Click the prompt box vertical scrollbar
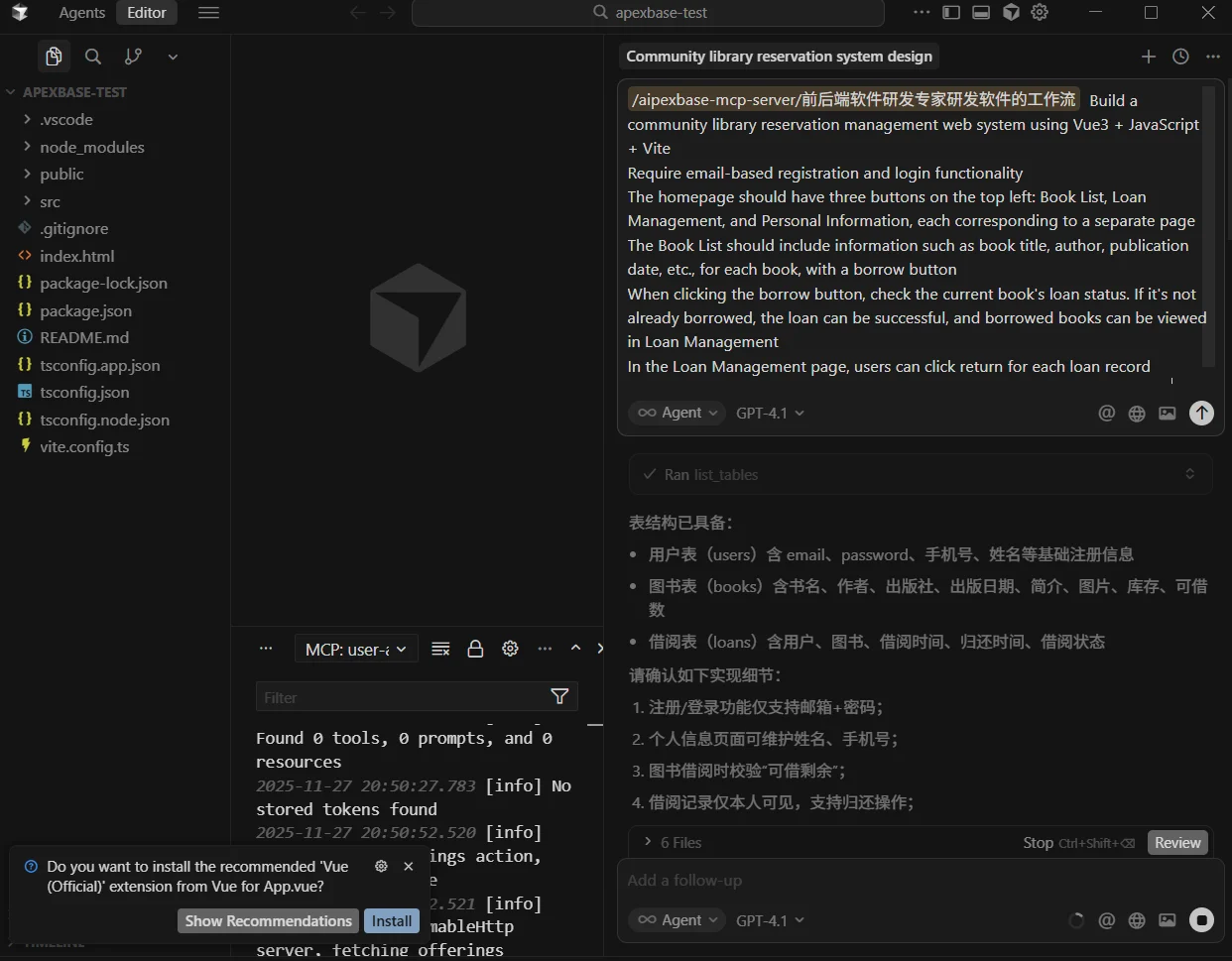Viewport: 1232px width, 961px height. click(1208, 226)
